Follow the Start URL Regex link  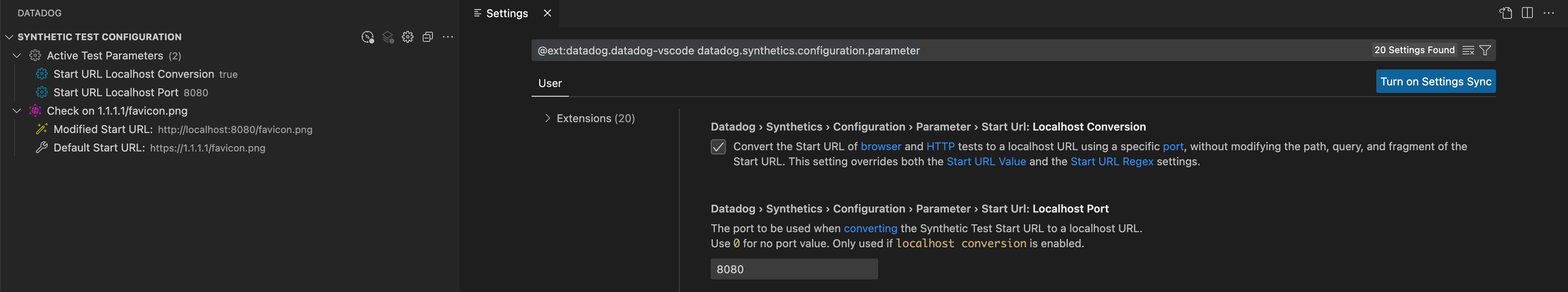tap(1111, 162)
